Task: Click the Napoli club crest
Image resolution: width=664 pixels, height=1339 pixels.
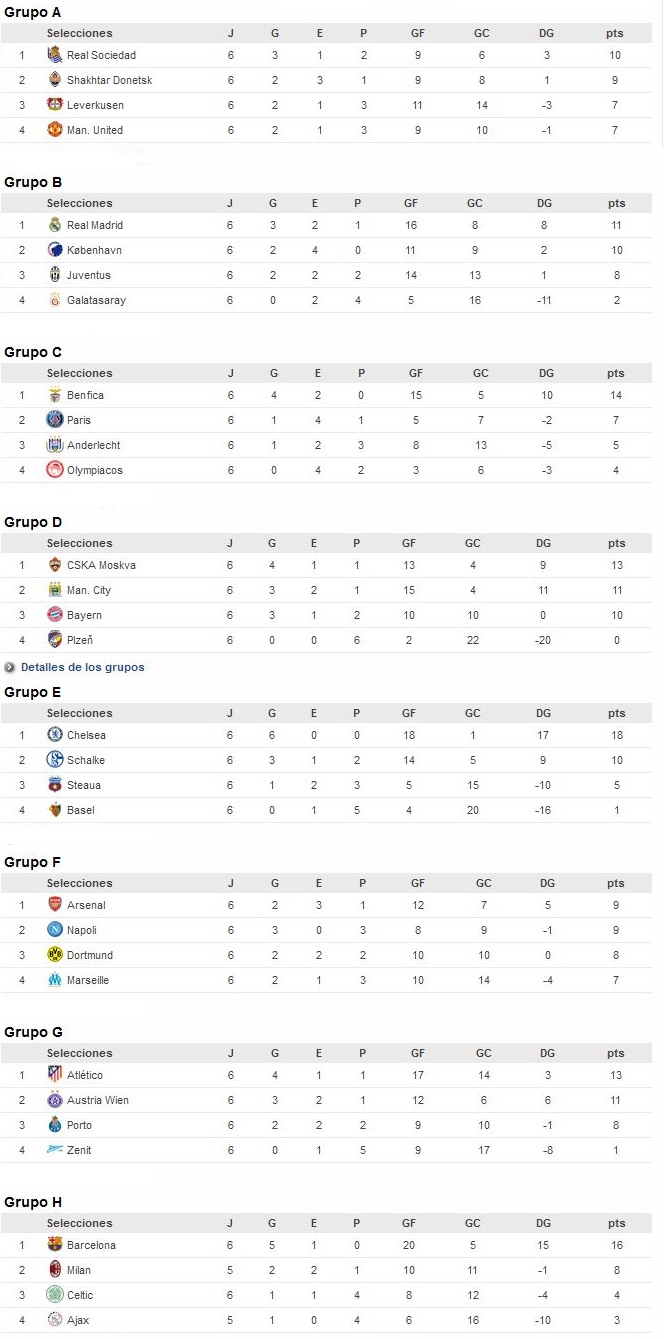Action: tap(55, 930)
